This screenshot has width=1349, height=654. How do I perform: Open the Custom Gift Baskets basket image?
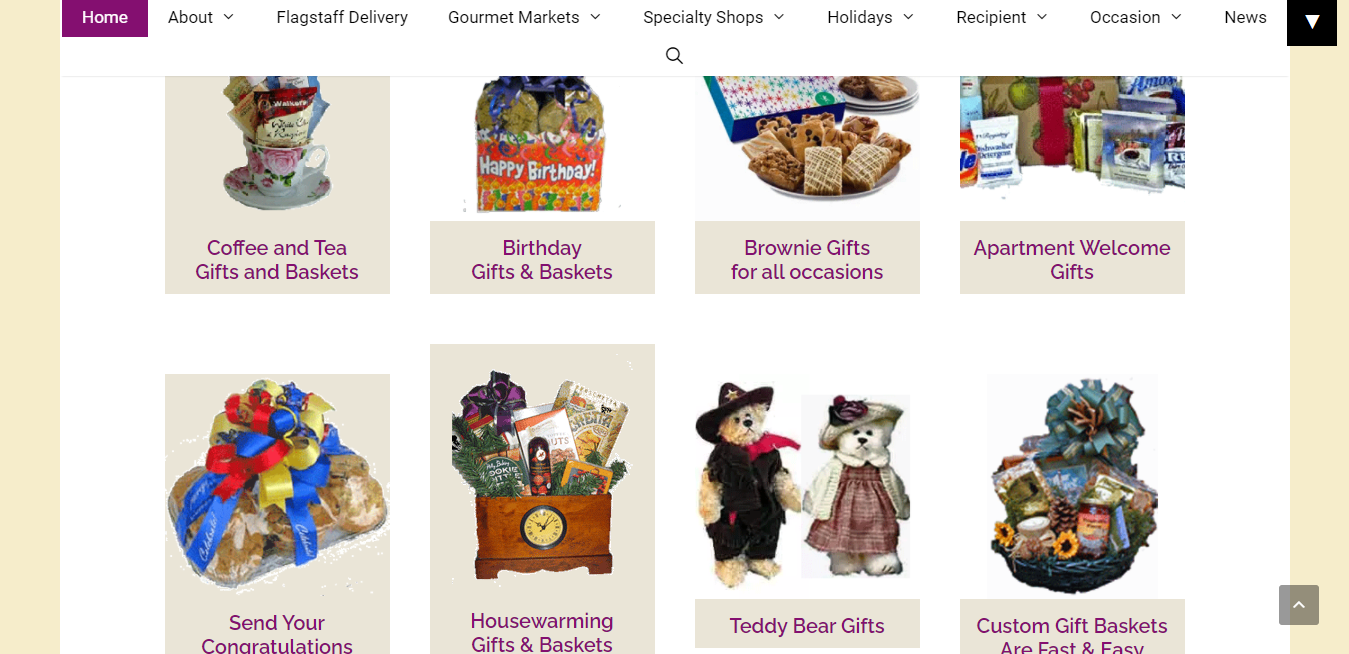coord(1072,486)
